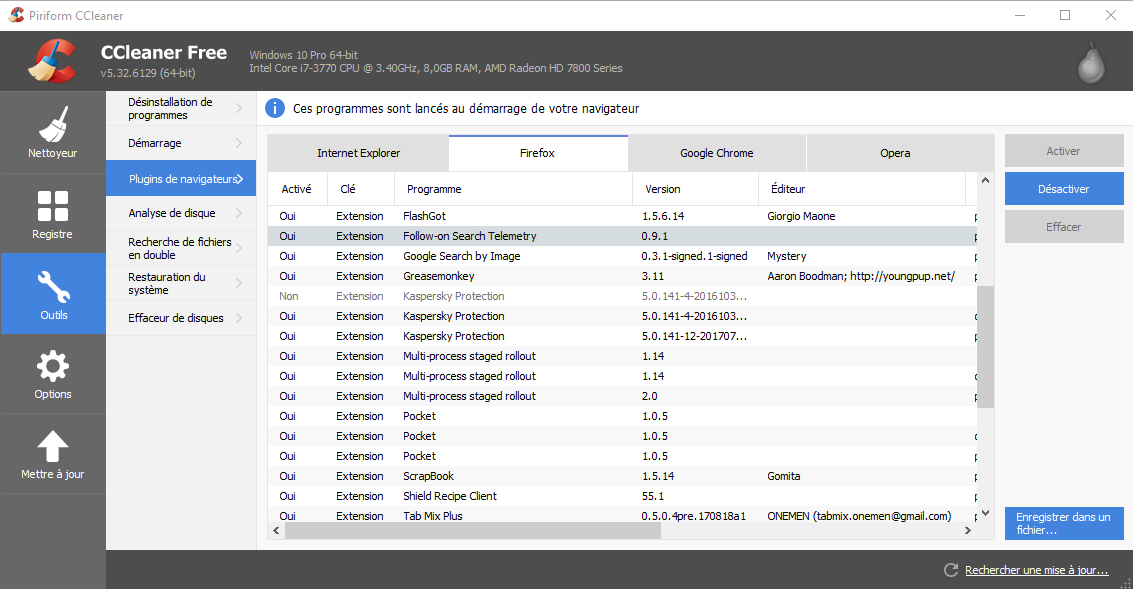Screen dimensions: 1133x589
Task: Click the blue information icon
Action: (x=275, y=108)
